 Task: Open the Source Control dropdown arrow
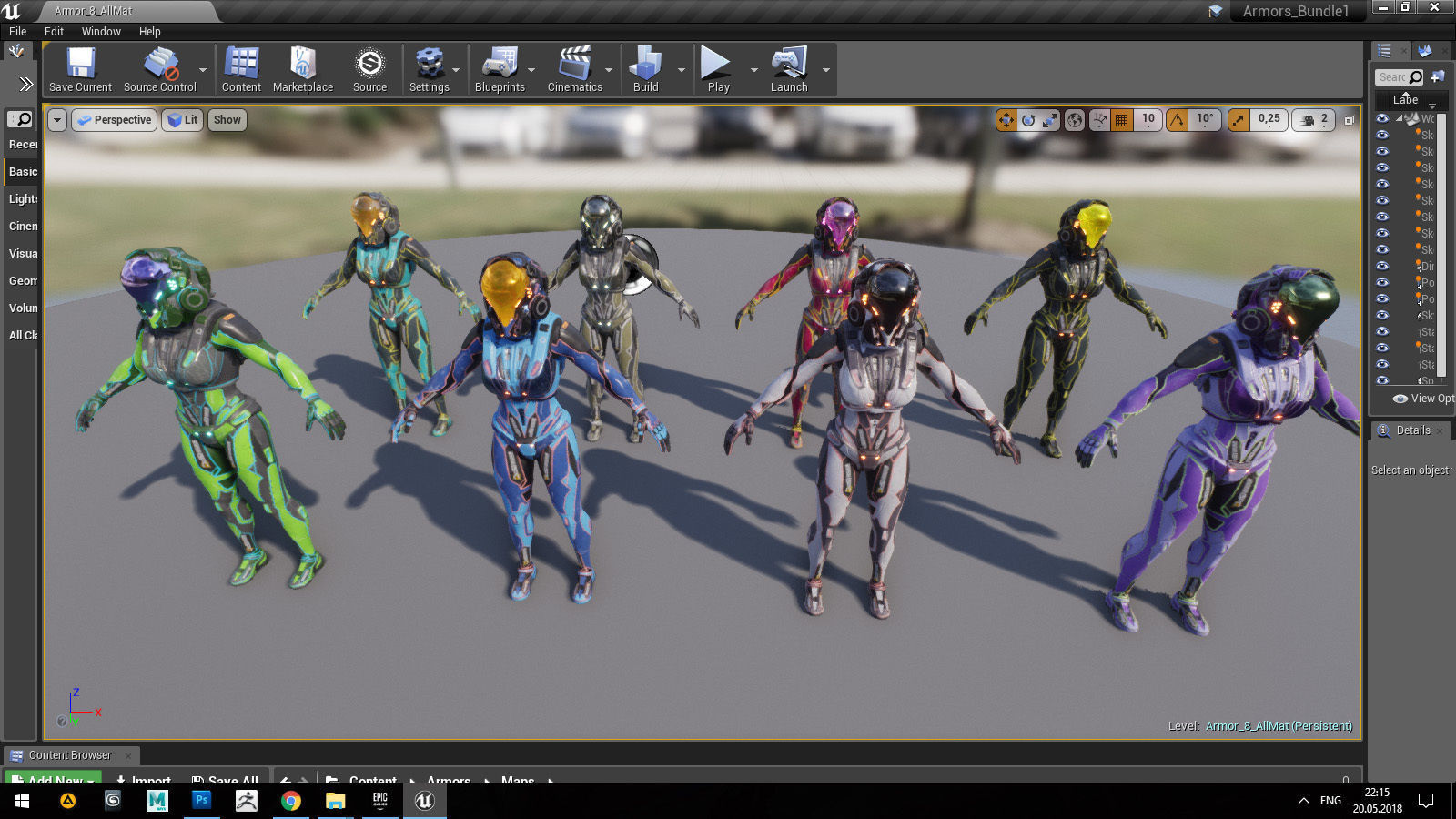coord(203,70)
